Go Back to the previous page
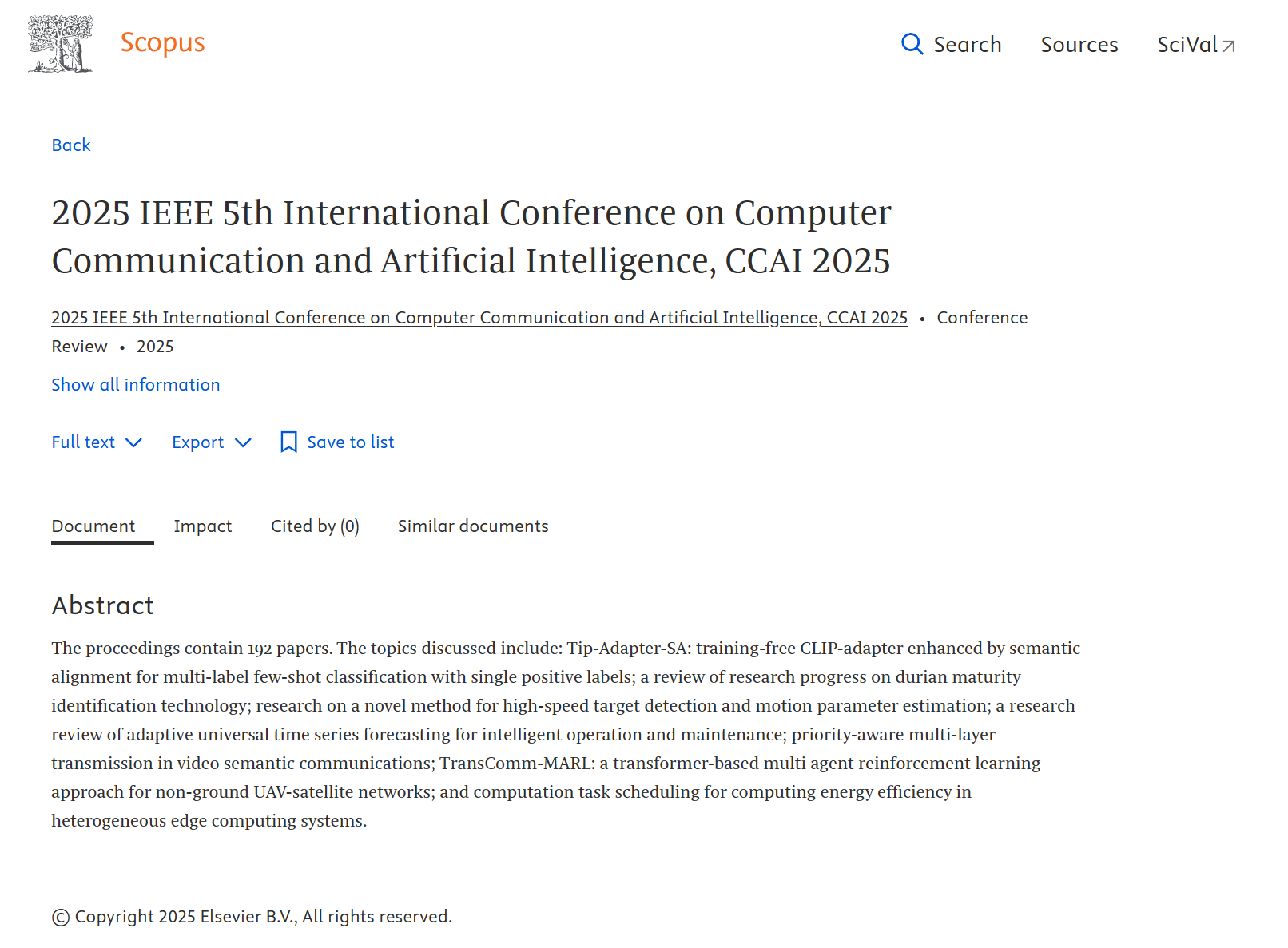Screen dimensions: 1288x948 click(x=71, y=145)
